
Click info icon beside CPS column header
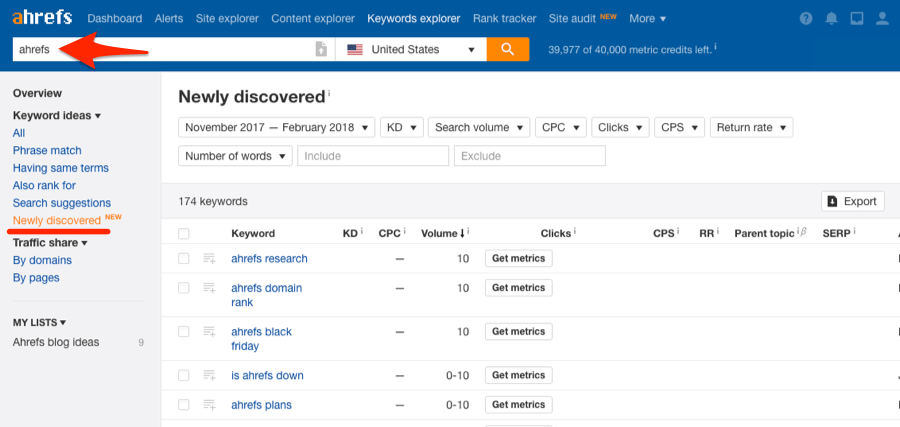point(678,231)
